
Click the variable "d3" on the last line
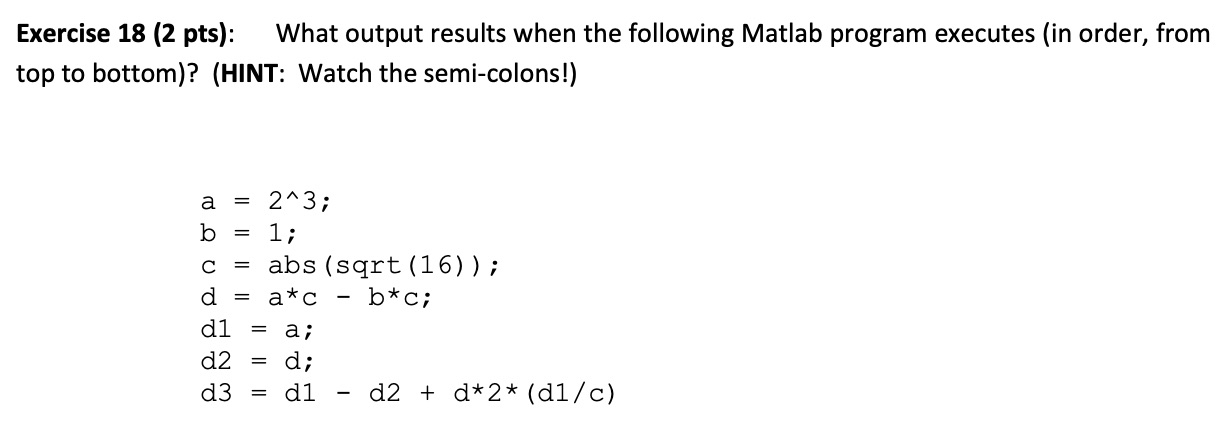tap(216, 393)
